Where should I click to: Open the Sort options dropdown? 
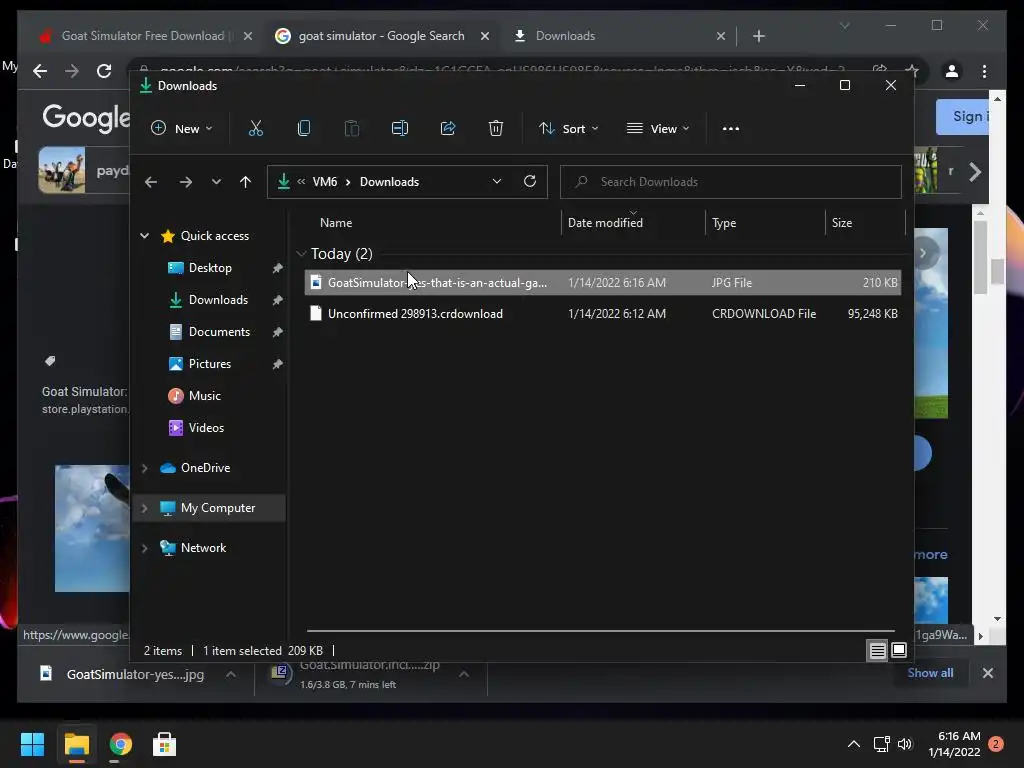click(x=568, y=129)
